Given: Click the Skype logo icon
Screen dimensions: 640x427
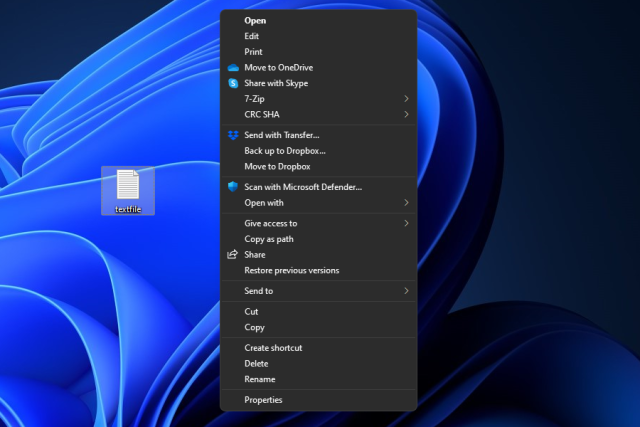Looking at the screenshot, I should click(x=233, y=83).
